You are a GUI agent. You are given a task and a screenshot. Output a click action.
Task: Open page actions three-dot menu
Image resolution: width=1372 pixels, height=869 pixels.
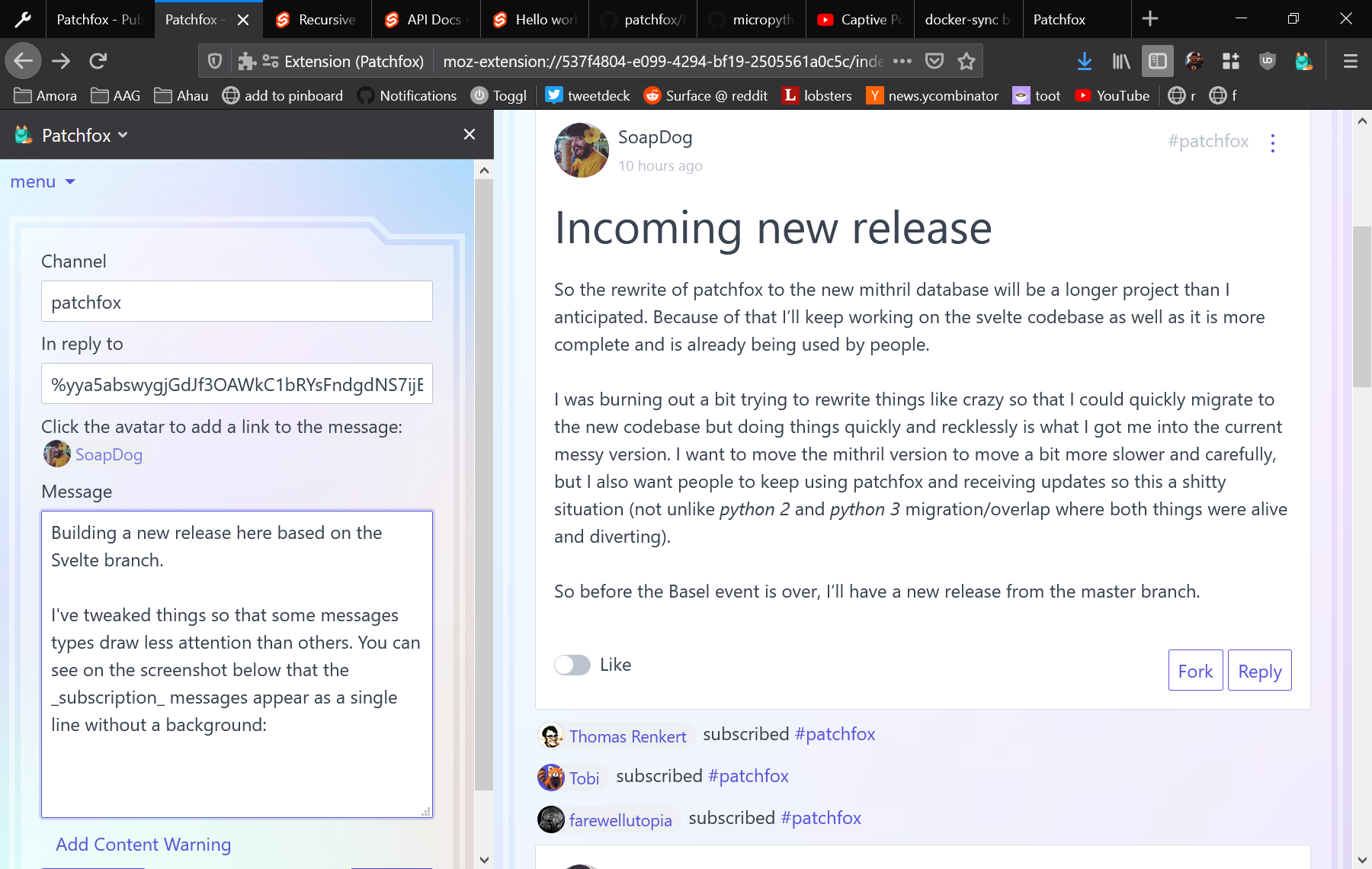[902, 61]
